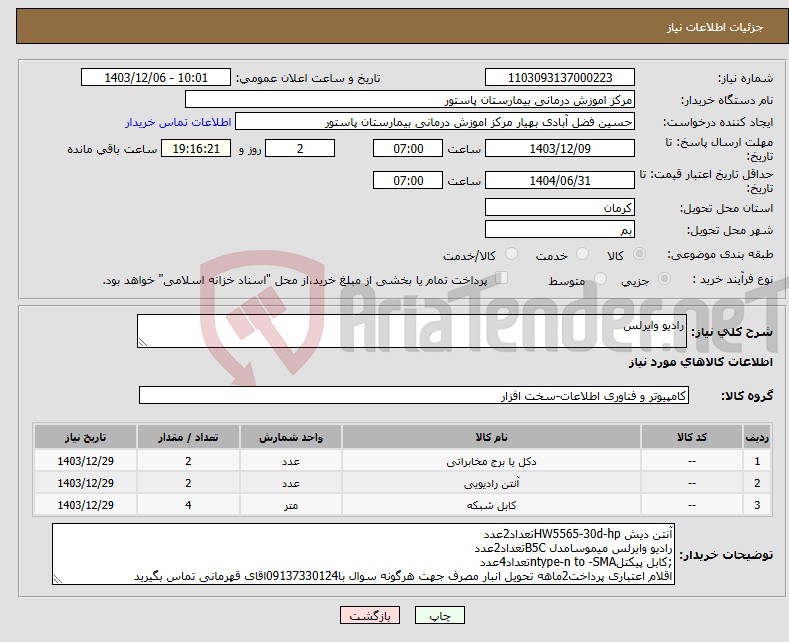
Task: Click the date cell of دکل row
Action: pyautogui.click(x=86, y=461)
